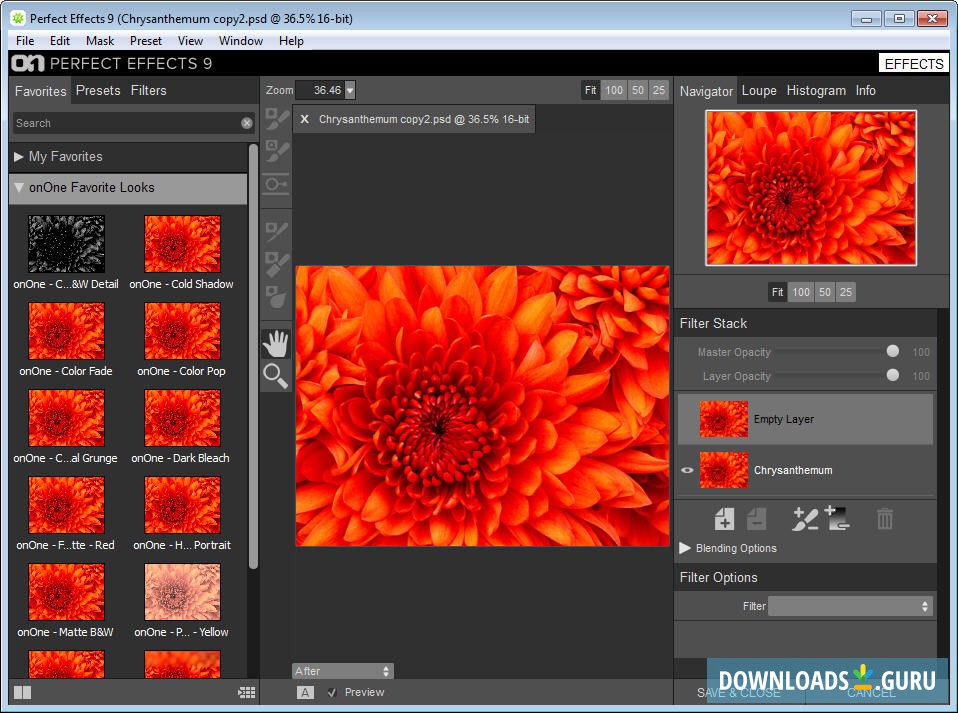Open the After preview mode dropdown
958x713 pixels.
coord(342,671)
